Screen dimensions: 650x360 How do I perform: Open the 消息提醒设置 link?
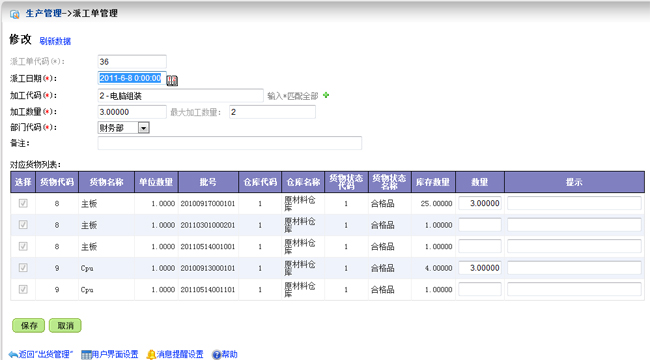pyautogui.click(x=180, y=355)
